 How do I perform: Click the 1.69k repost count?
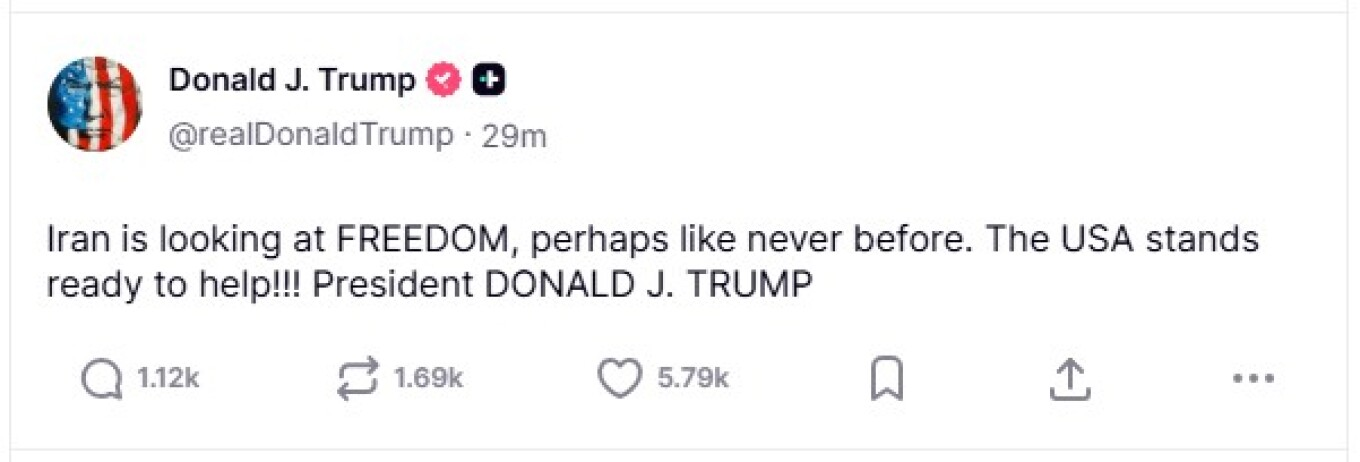coord(428,379)
